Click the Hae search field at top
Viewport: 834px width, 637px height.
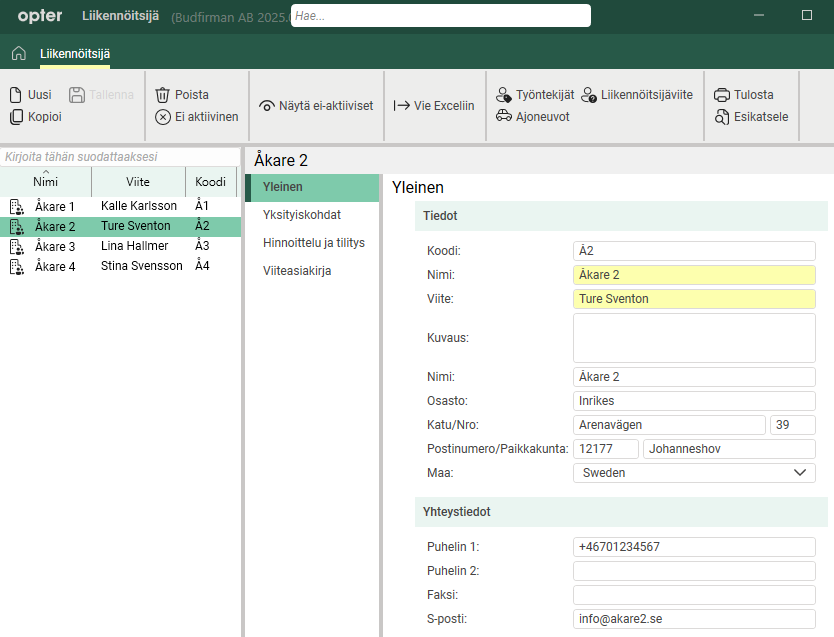click(440, 16)
